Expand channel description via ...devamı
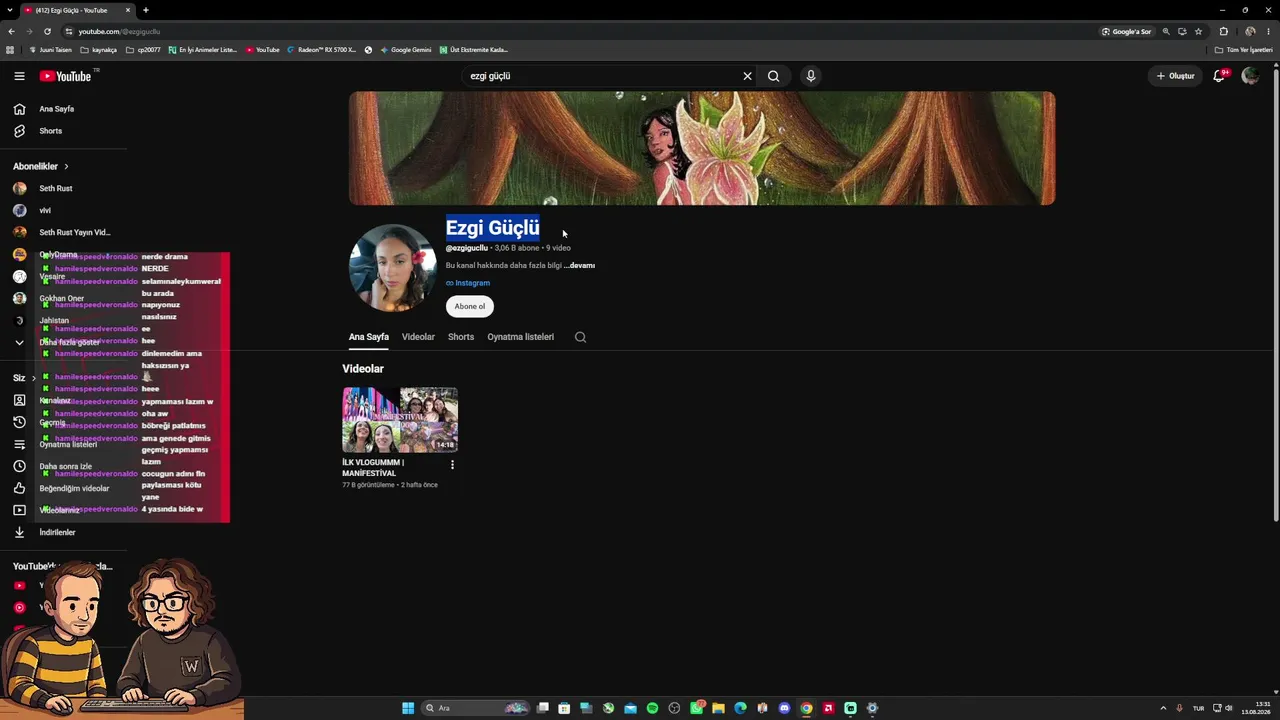1280x720 pixels. (x=579, y=266)
